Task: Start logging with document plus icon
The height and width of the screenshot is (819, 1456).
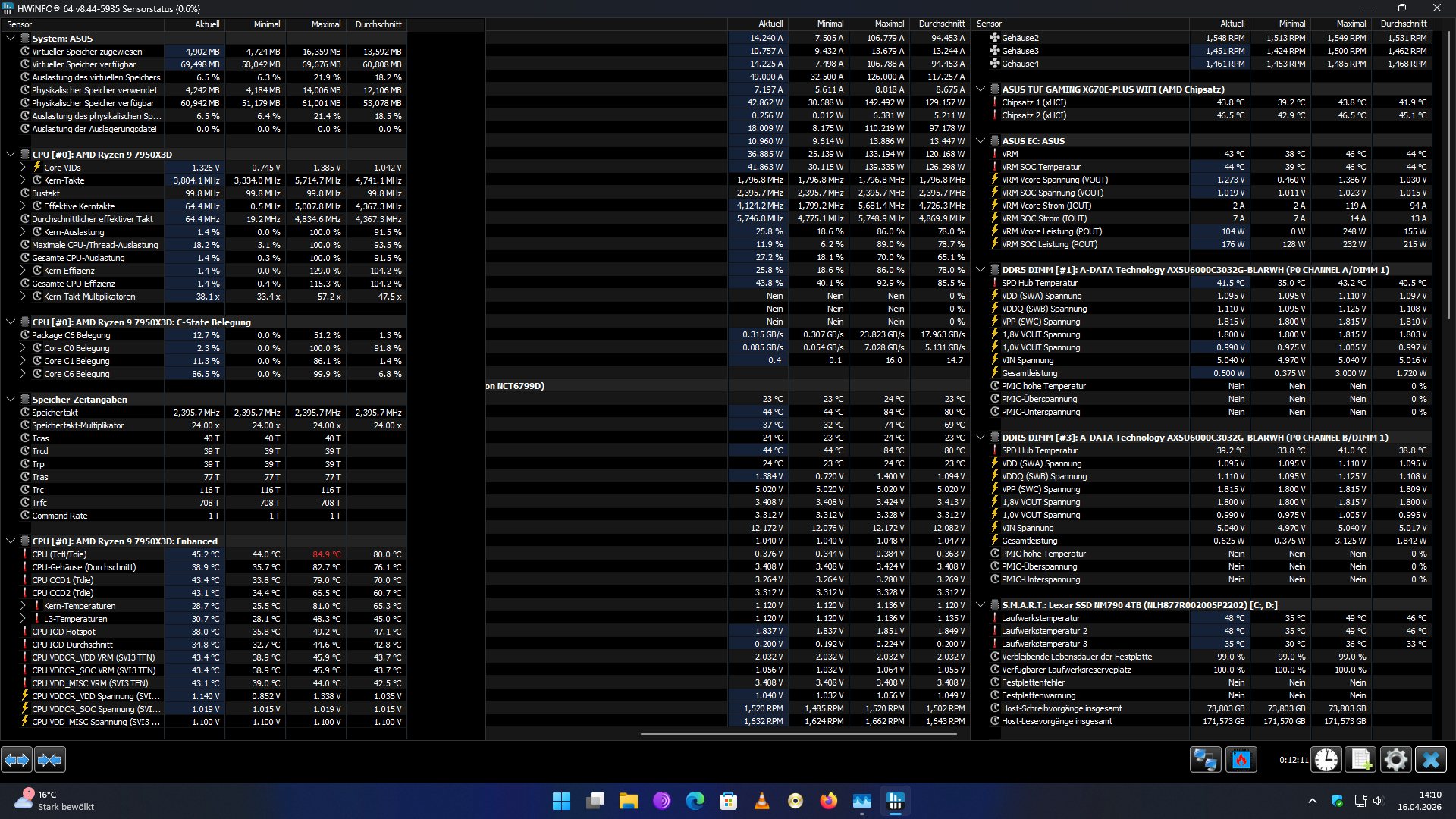Action: 1360,759
